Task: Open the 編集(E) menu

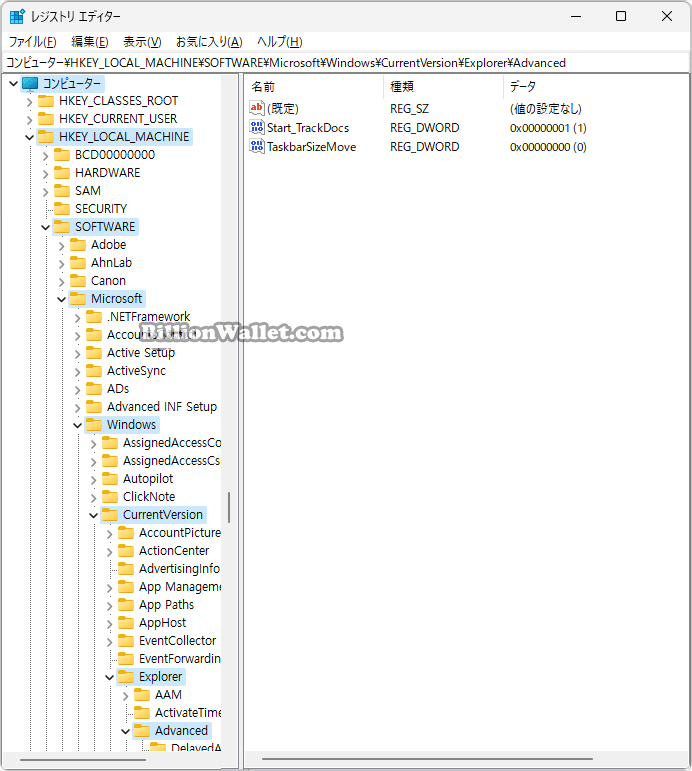Action: (90, 42)
